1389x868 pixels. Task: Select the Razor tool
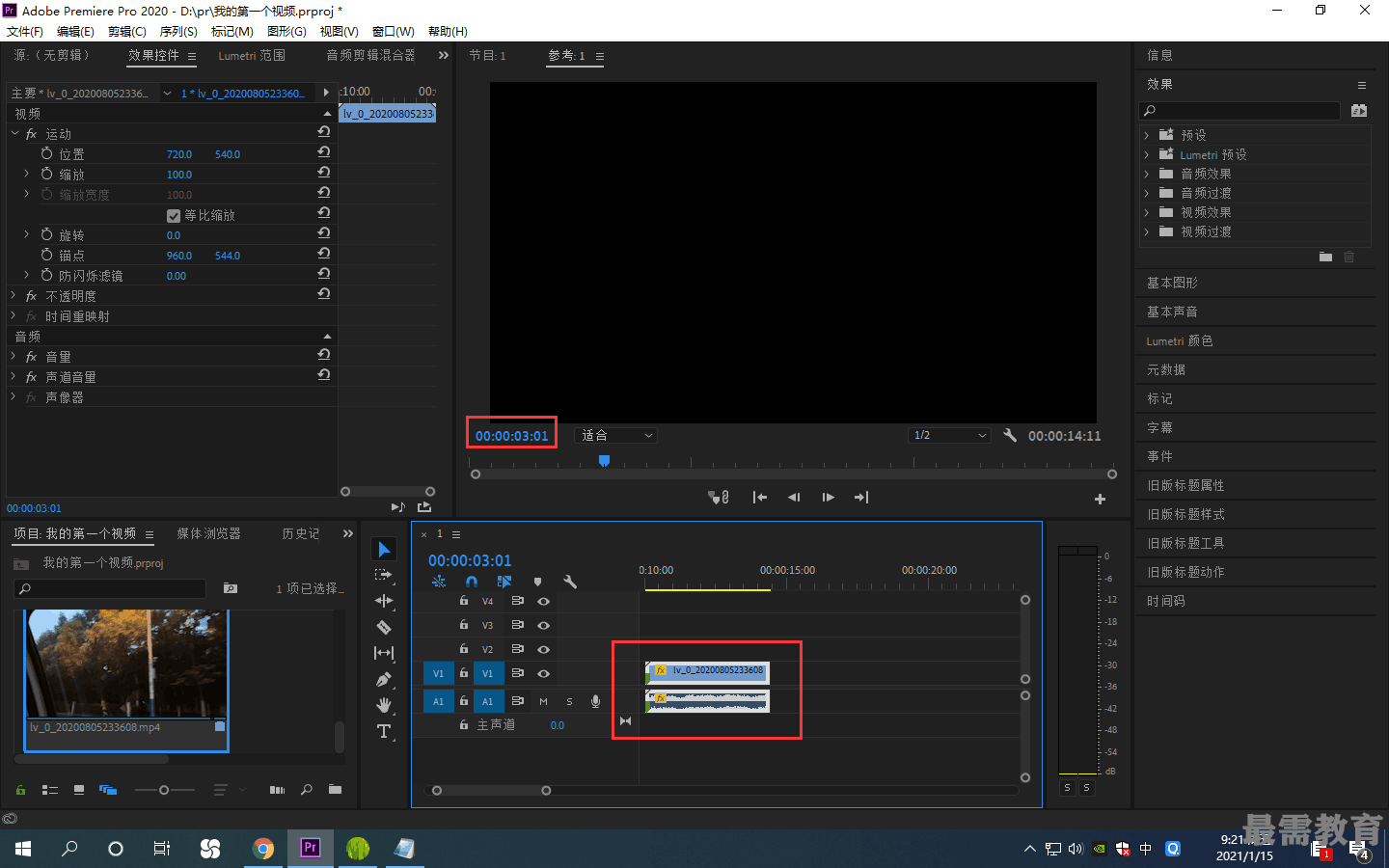click(384, 627)
